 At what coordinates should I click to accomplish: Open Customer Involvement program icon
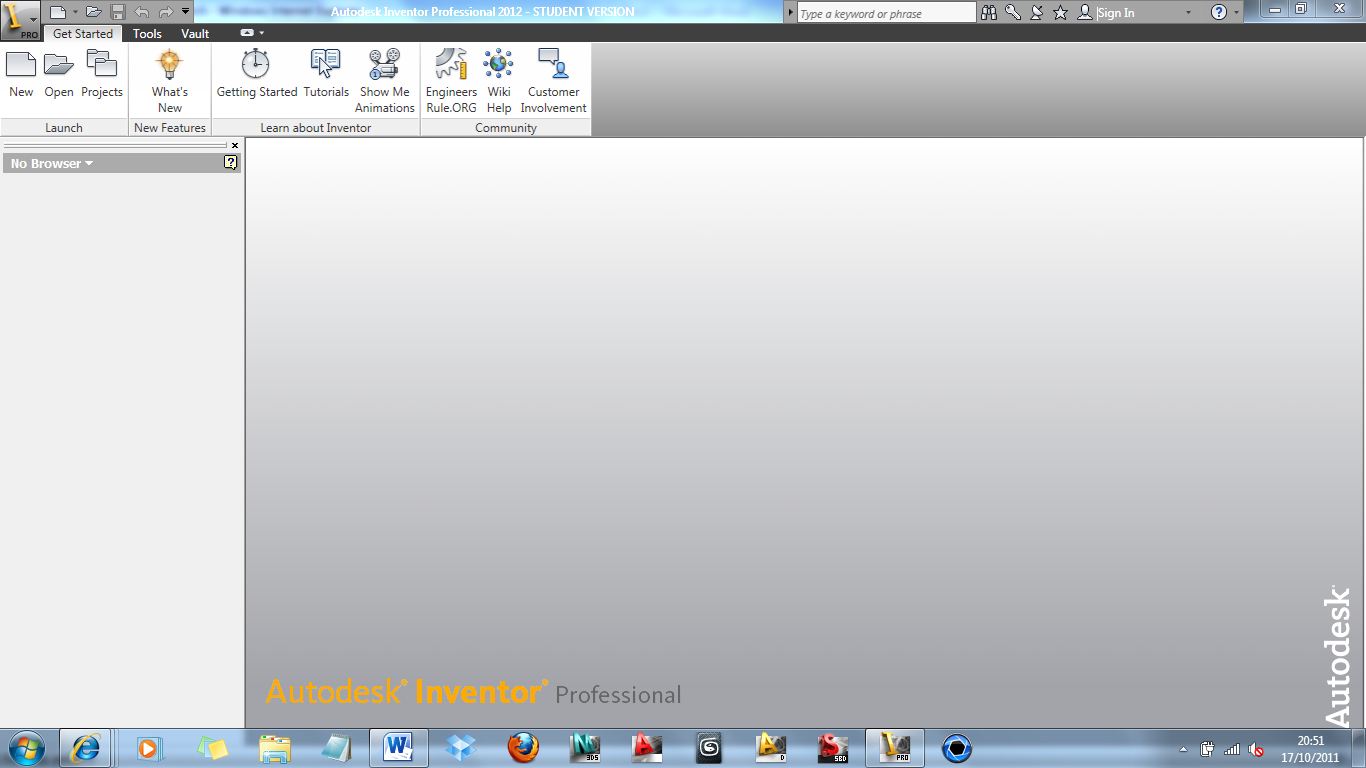[553, 64]
